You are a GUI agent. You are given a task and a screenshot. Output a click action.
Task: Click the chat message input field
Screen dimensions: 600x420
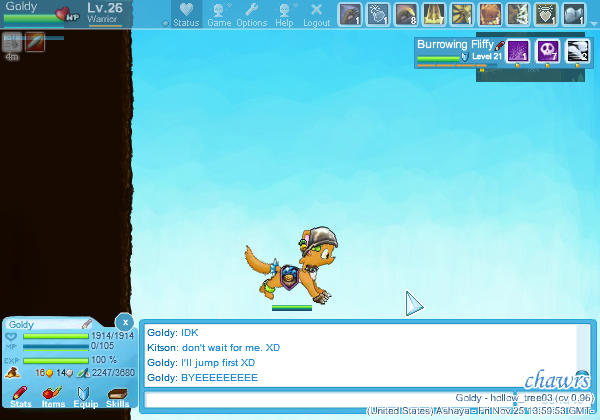pyautogui.click(x=360, y=399)
